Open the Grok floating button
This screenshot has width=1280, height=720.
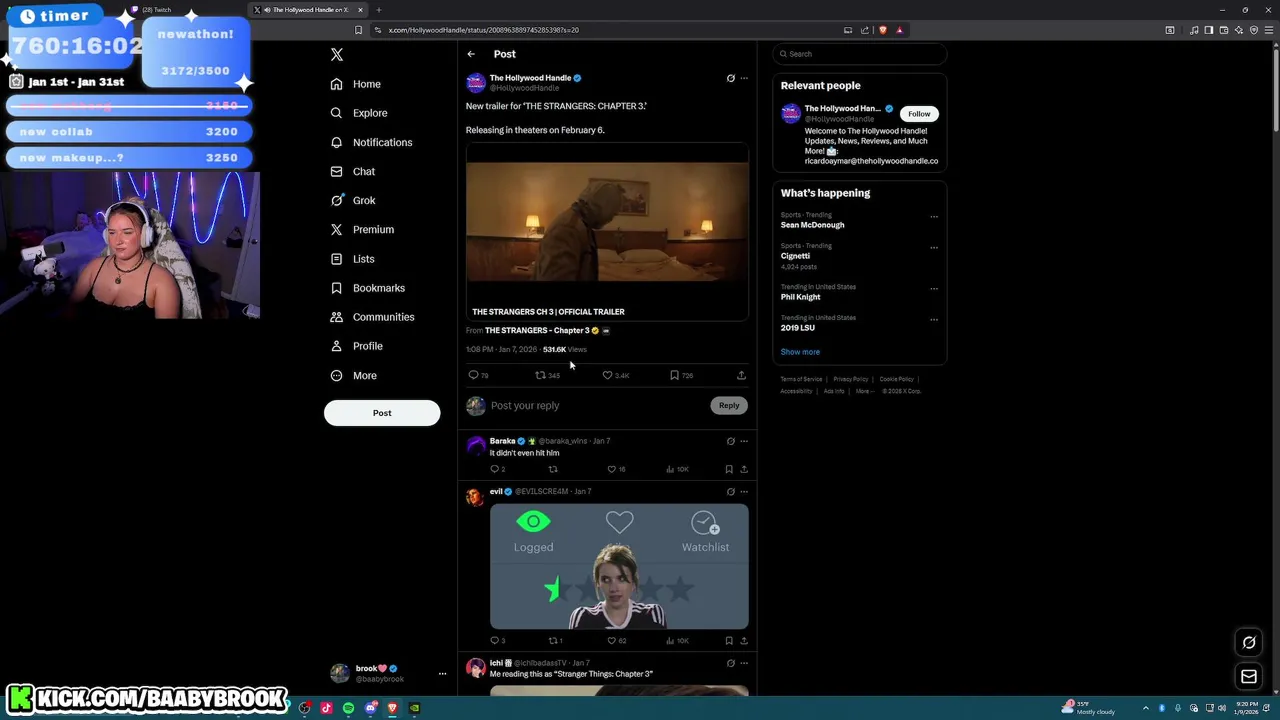coord(1249,643)
